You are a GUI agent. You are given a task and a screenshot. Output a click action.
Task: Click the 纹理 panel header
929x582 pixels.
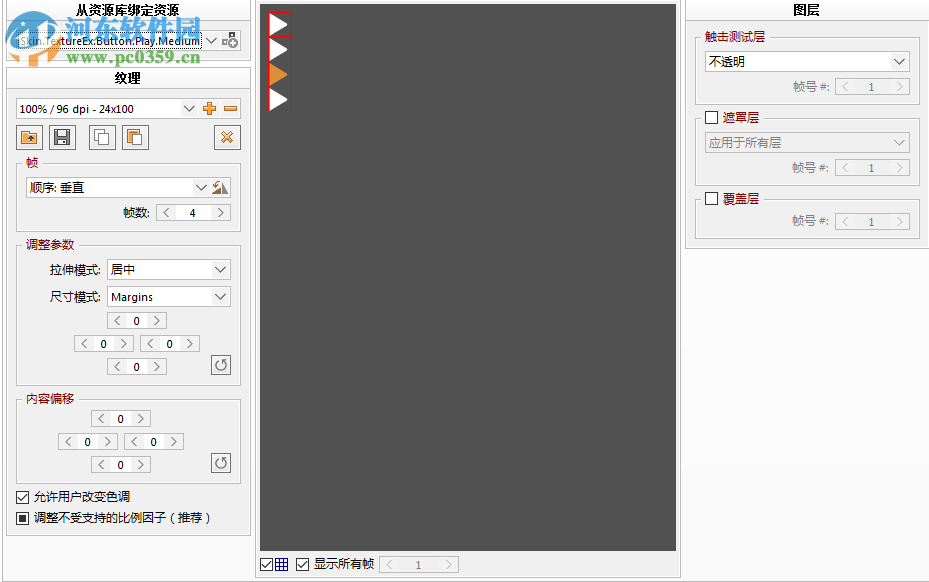click(x=128, y=77)
